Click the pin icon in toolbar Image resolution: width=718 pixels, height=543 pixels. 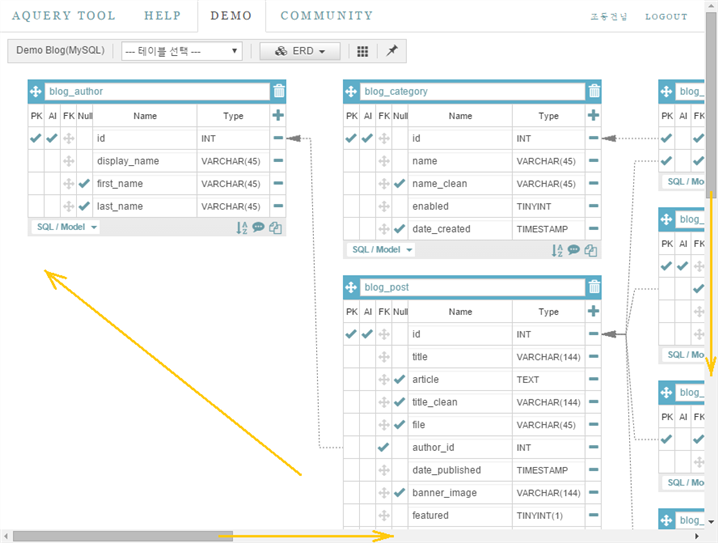tap(392, 51)
